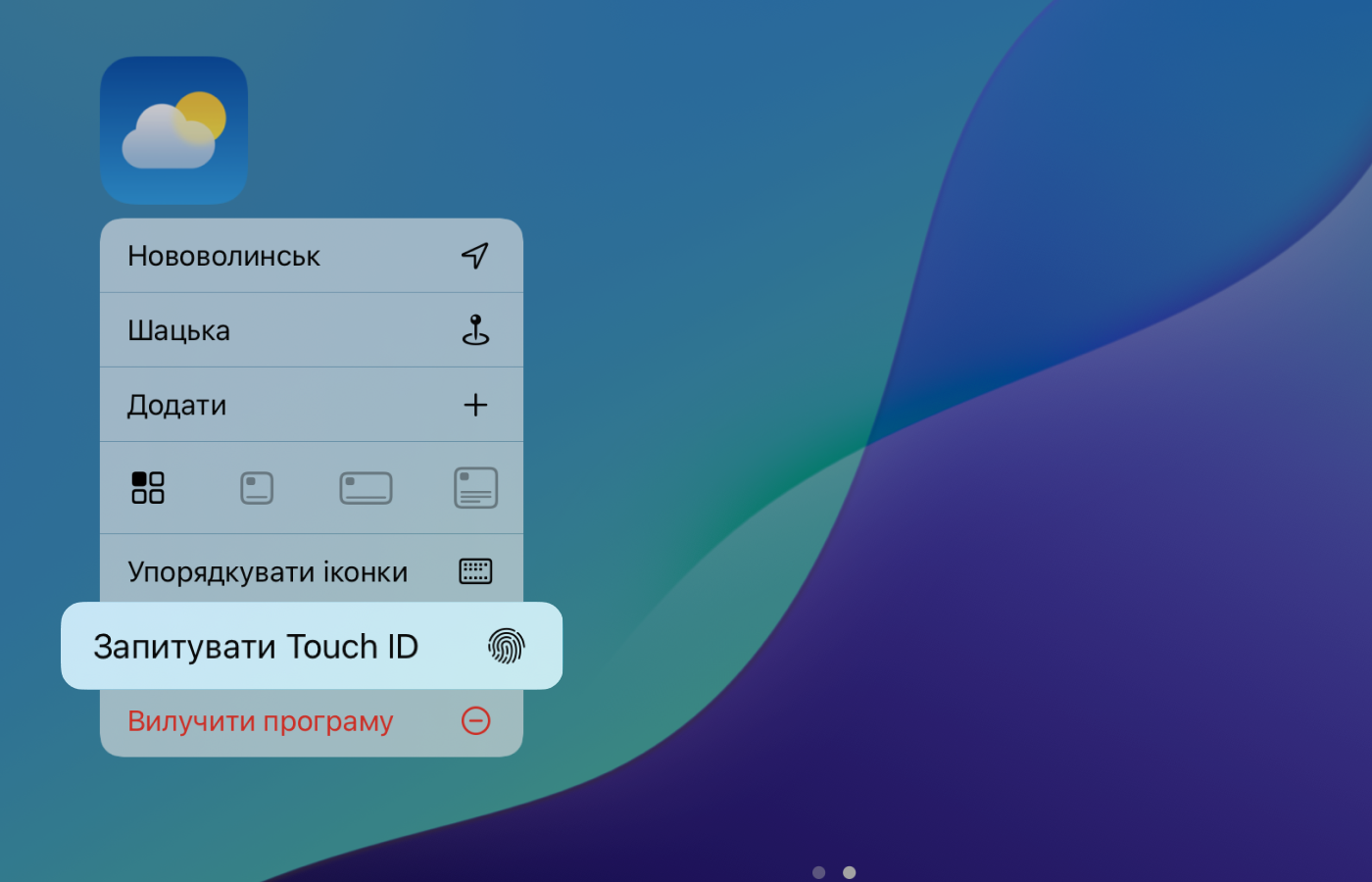Open the Weather app icon
Screen dimensions: 1372x882
pyautogui.click(x=173, y=130)
